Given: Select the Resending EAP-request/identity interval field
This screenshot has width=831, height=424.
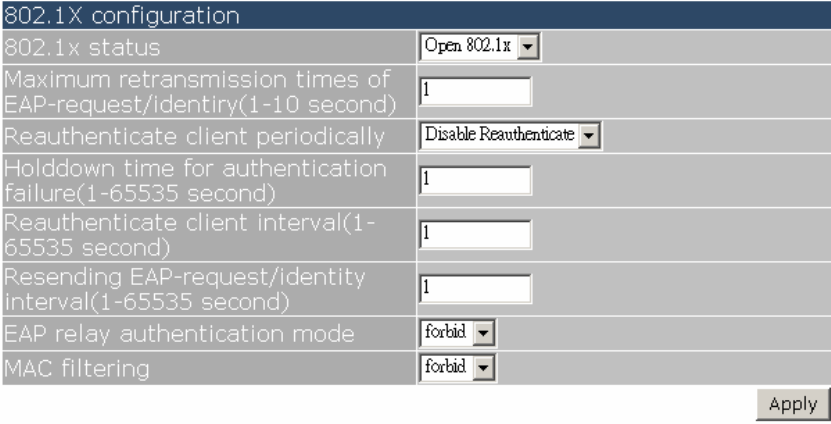Looking at the screenshot, I should tap(475, 287).
